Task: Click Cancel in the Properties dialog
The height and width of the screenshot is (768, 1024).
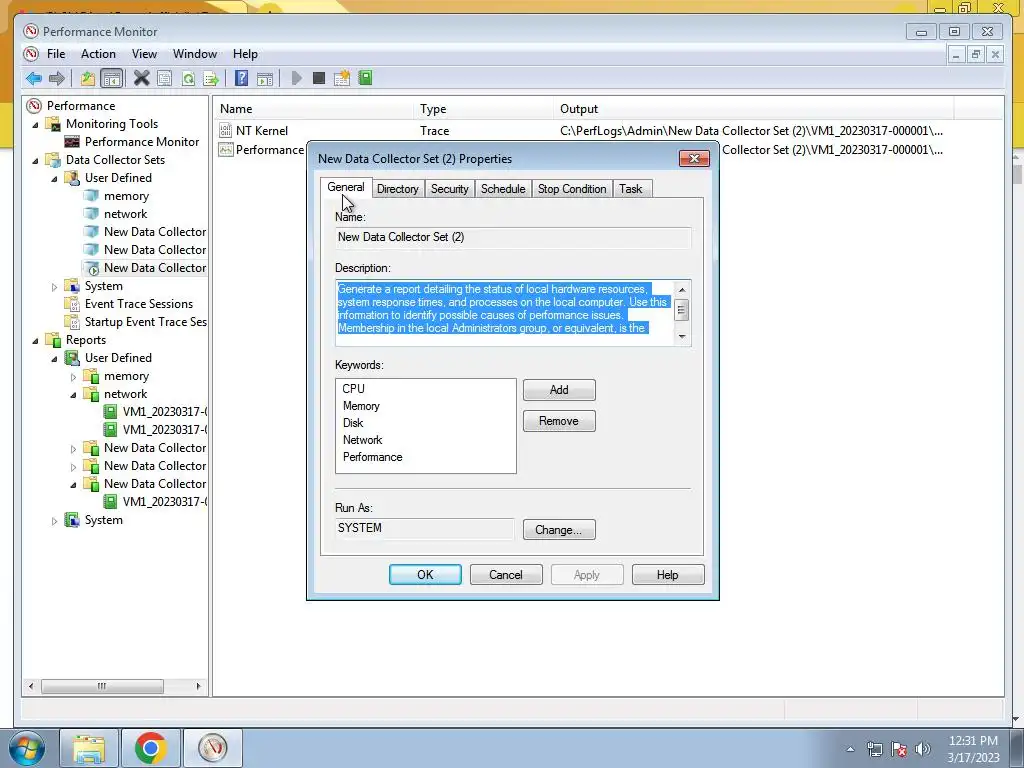Action: click(506, 575)
